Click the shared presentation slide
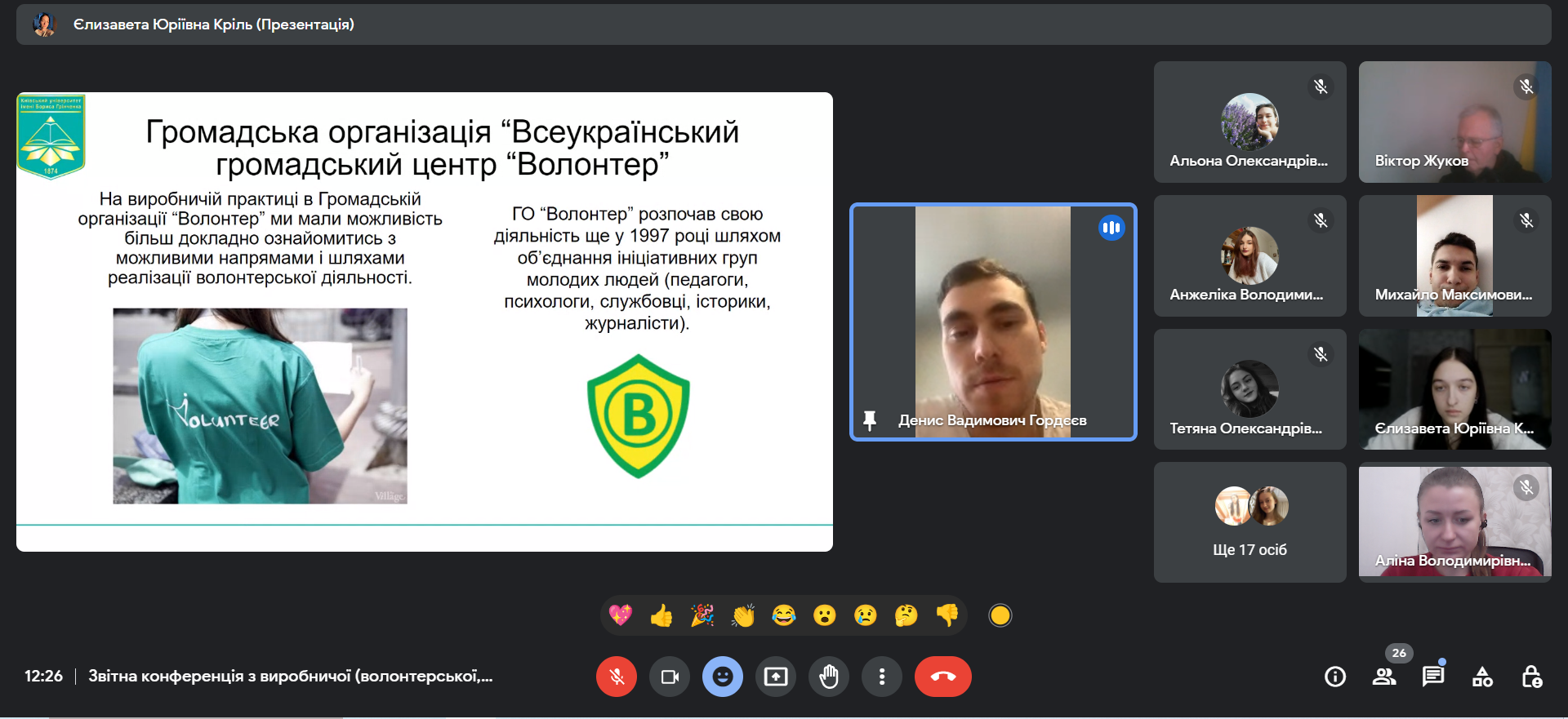 425,322
